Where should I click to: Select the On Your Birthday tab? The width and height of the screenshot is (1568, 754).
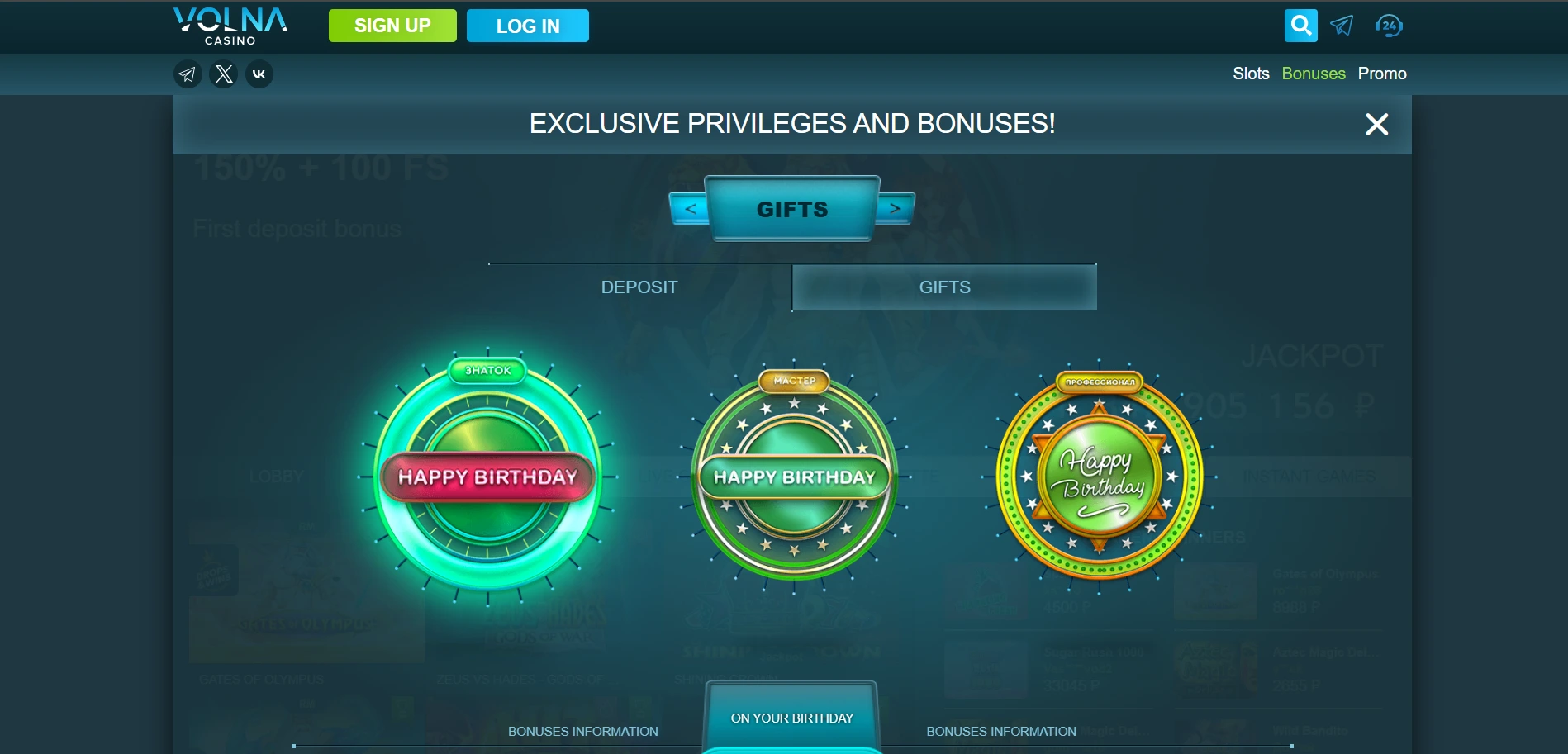[x=792, y=718]
